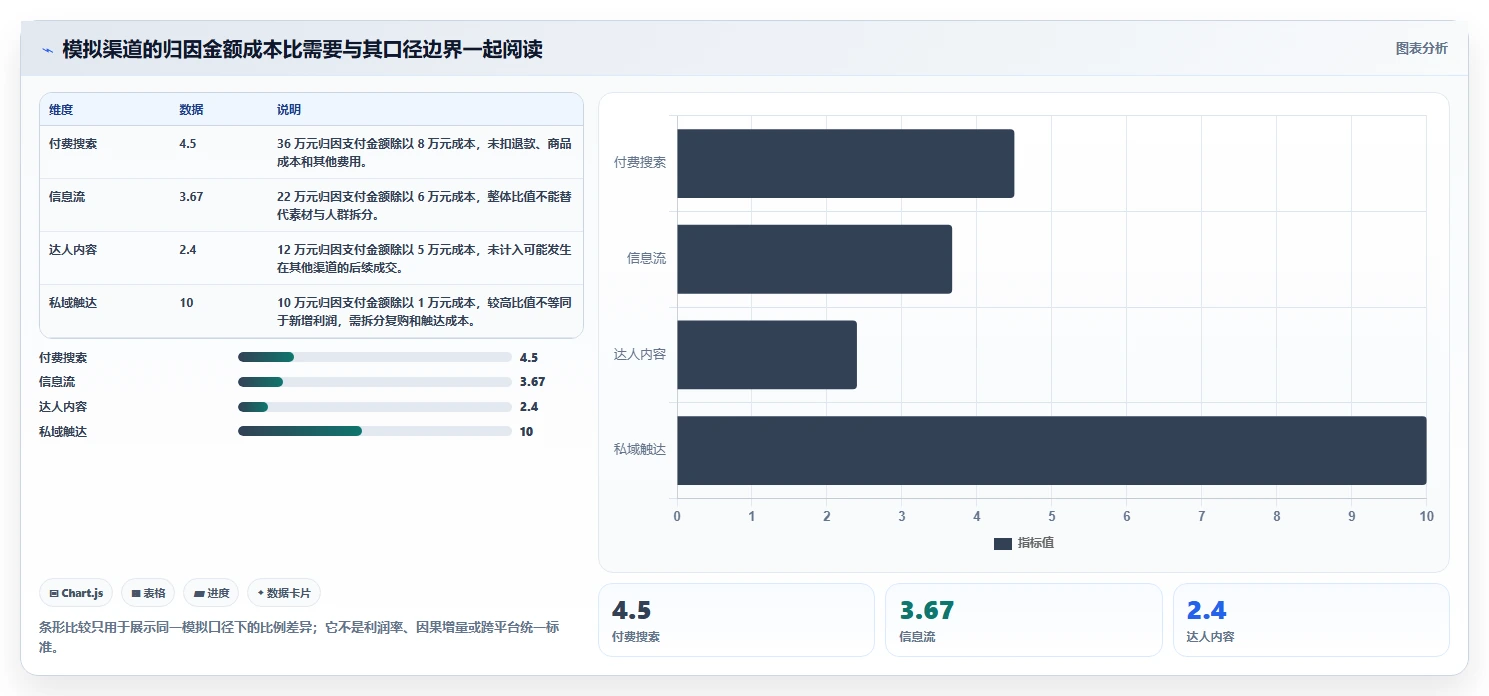
Task: Click 付费搜索 cell in the table
Action: click(73, 144)
